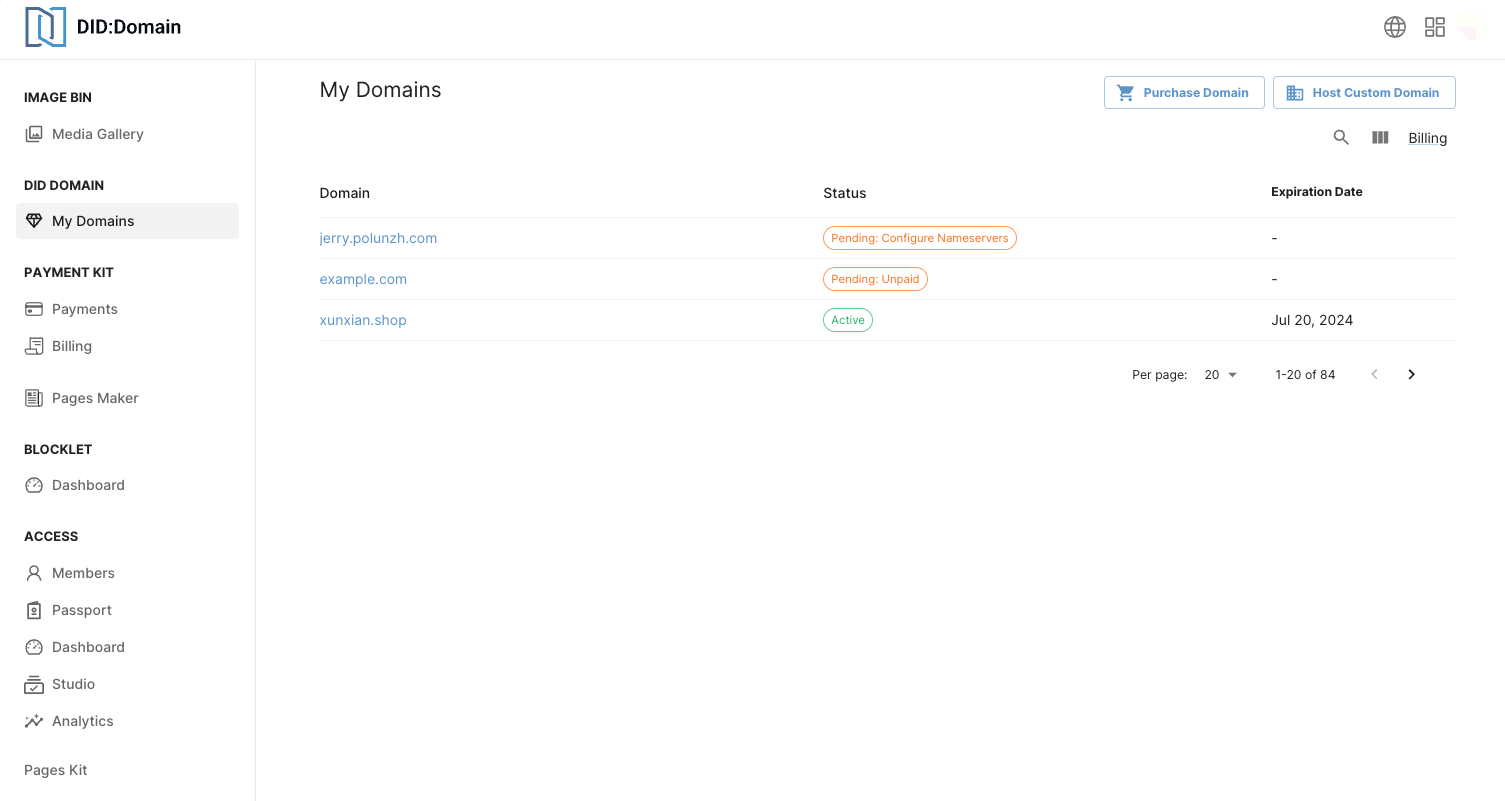The width and height of the screenshot is (1505, 801).
Task: Open Payments in sidebar
Action: tap(84, 309)
